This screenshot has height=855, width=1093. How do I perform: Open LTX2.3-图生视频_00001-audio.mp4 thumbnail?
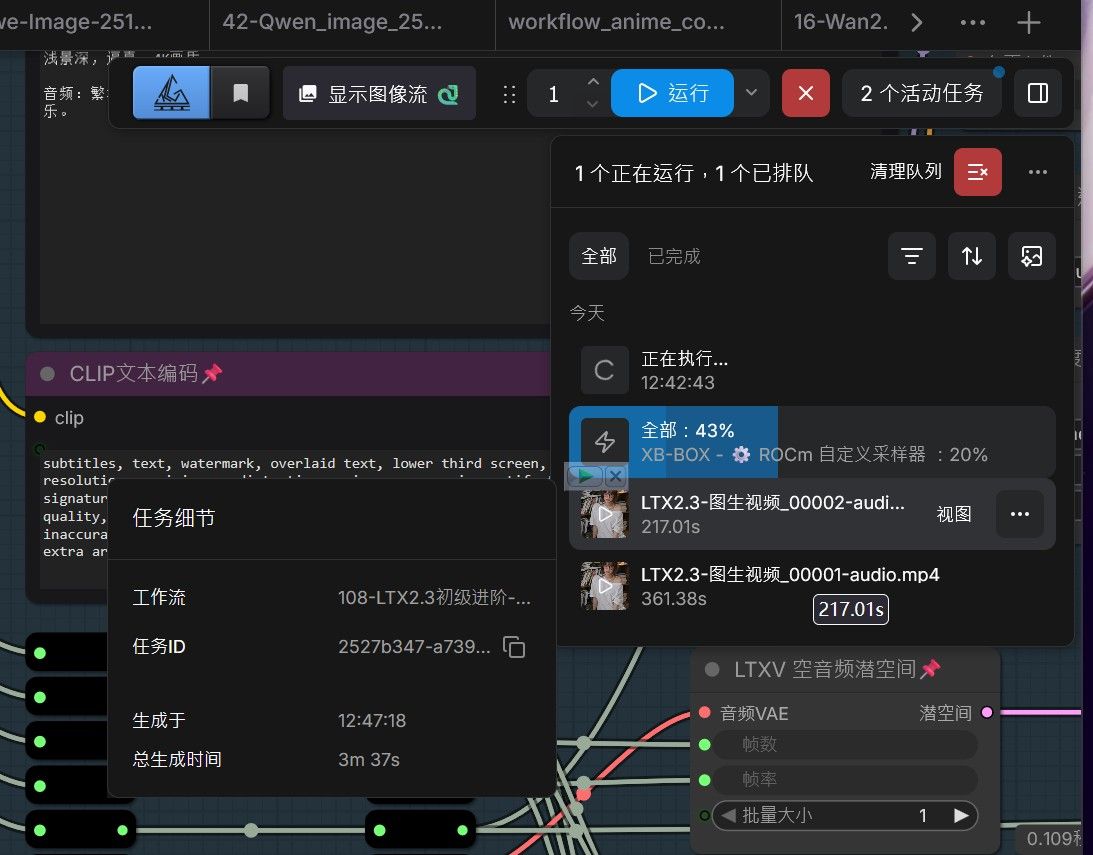pos(604,586)
